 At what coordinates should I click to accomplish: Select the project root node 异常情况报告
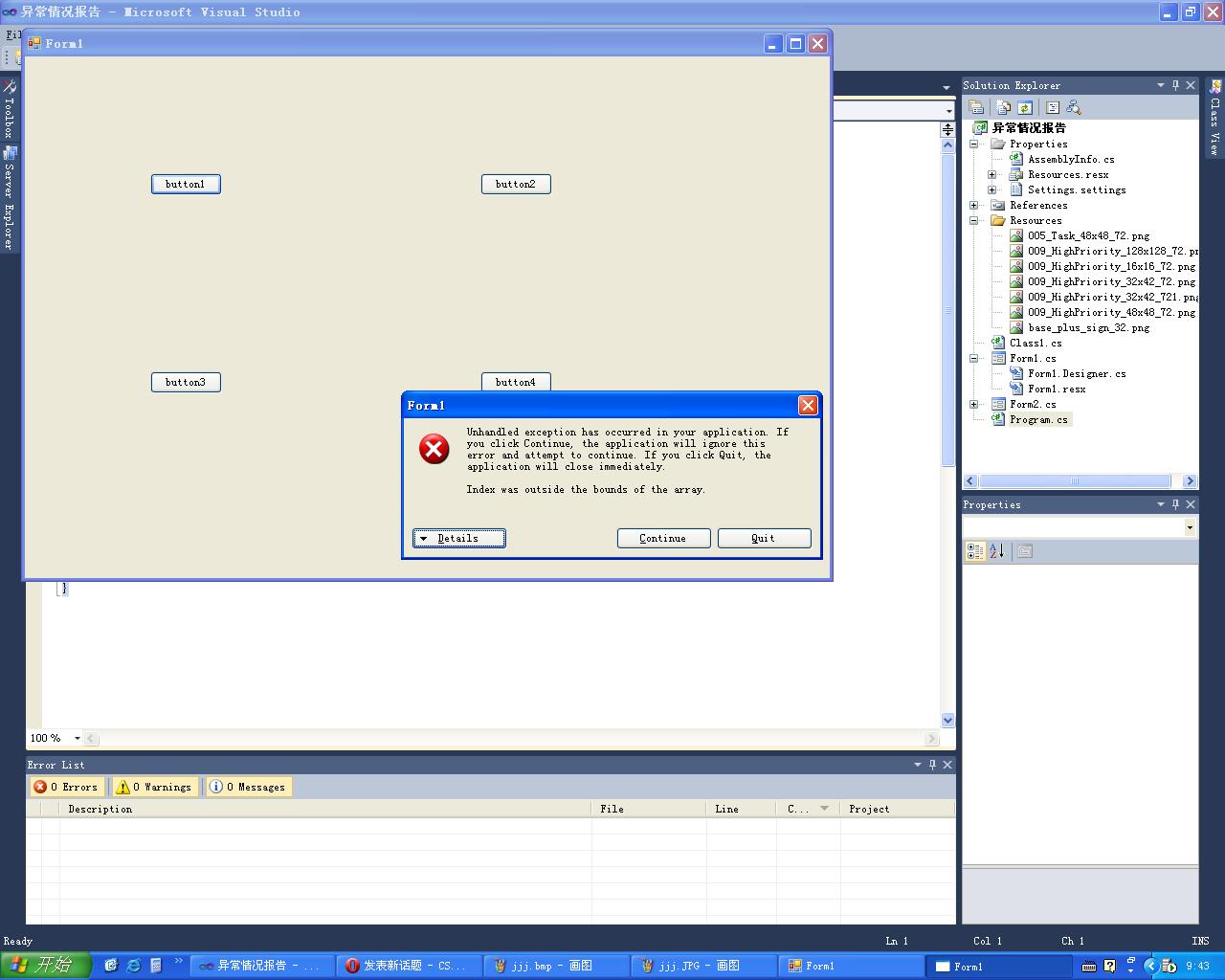point(1029,127)
